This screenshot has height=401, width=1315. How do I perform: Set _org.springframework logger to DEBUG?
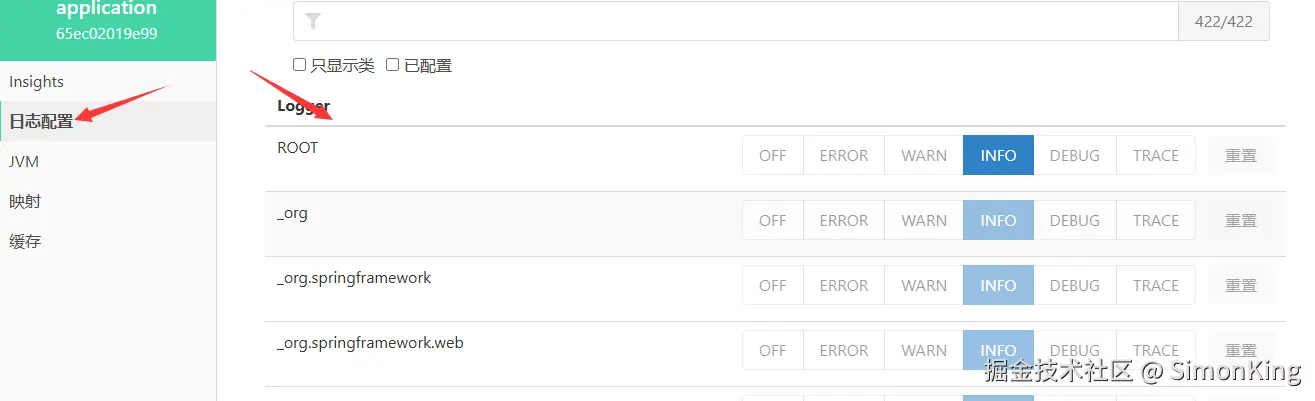point(1075,285)
